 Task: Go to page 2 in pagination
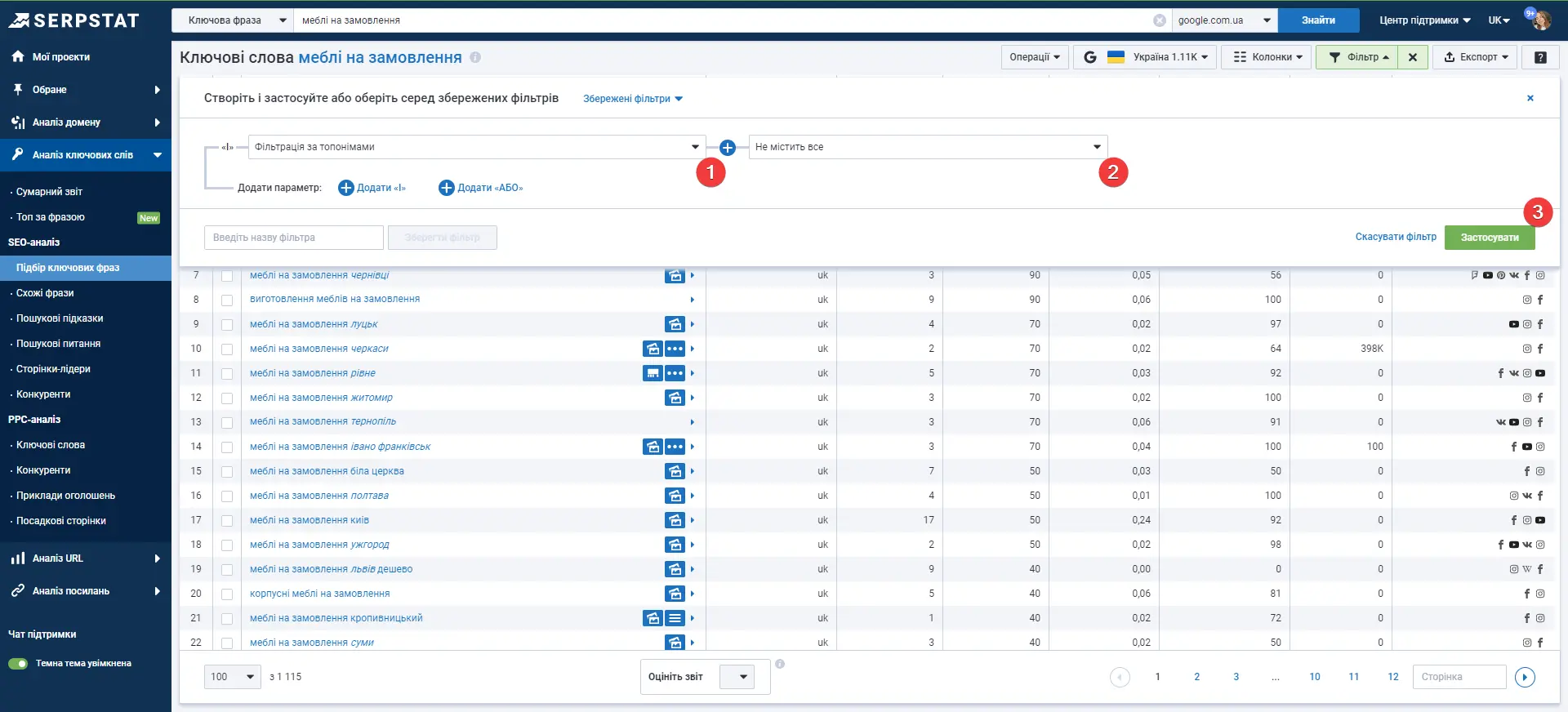1197,677
